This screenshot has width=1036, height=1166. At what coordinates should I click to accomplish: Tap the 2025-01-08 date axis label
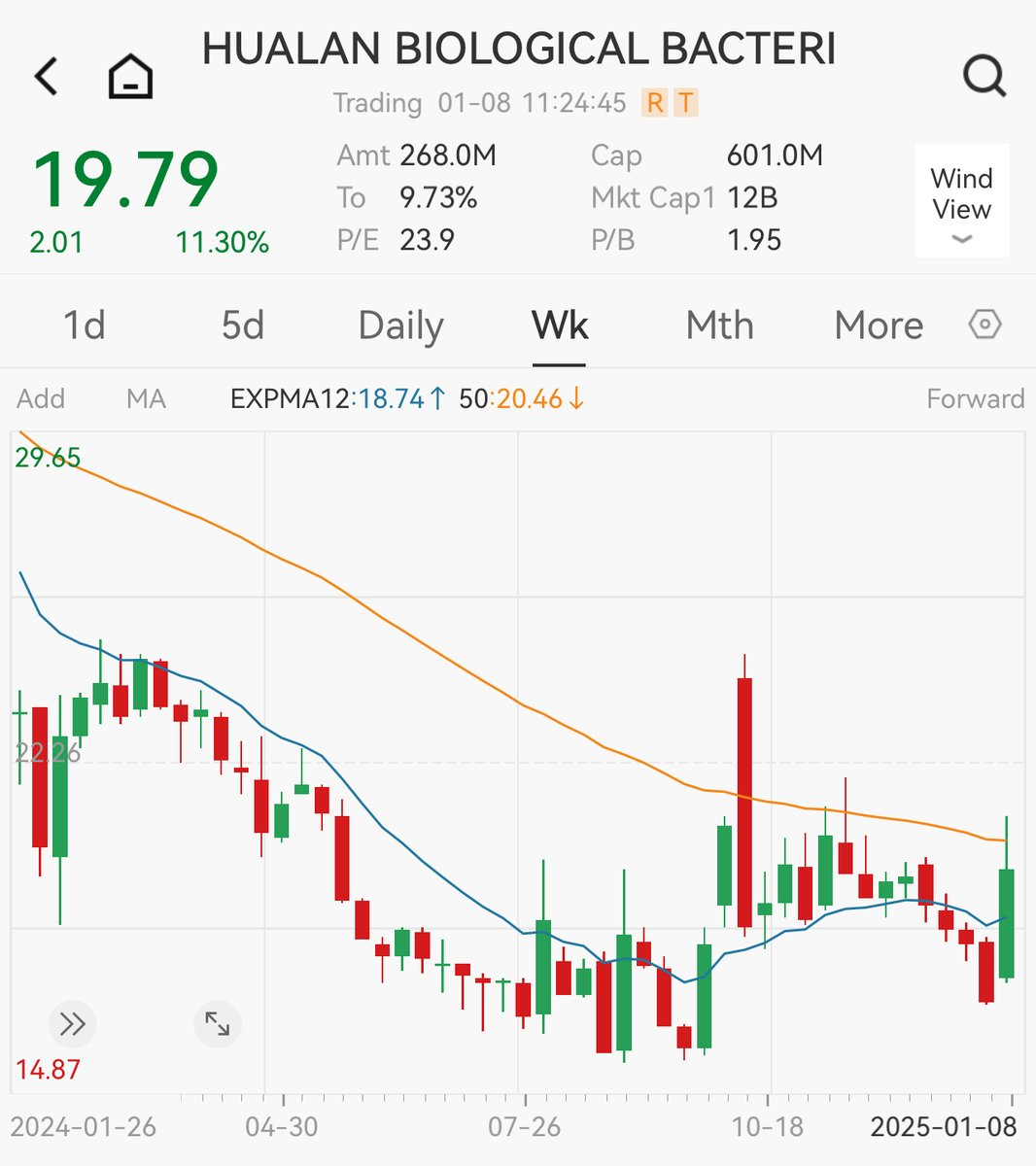point(944,1127)
